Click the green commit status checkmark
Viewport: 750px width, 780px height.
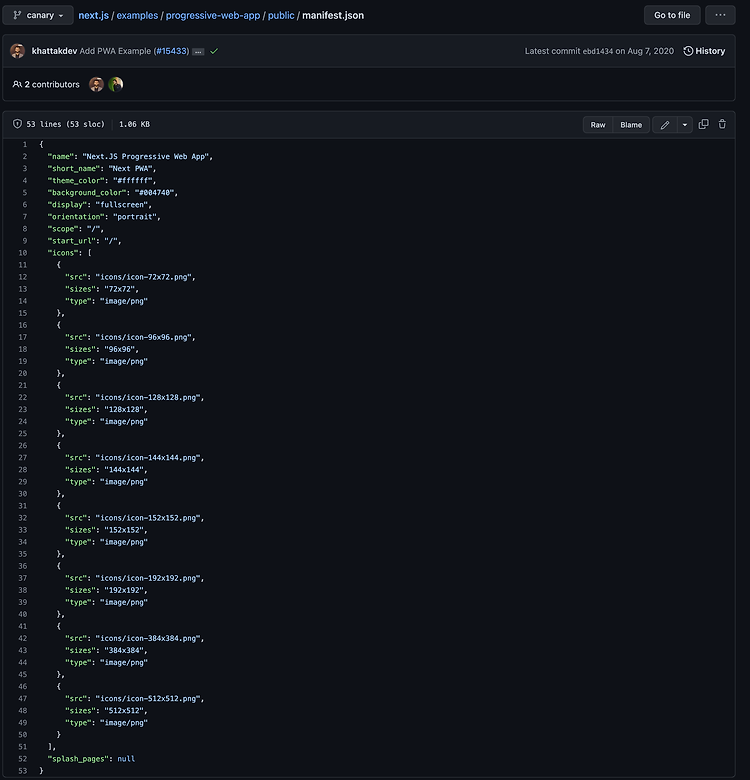pyautogui.click(x=214, y=51)
